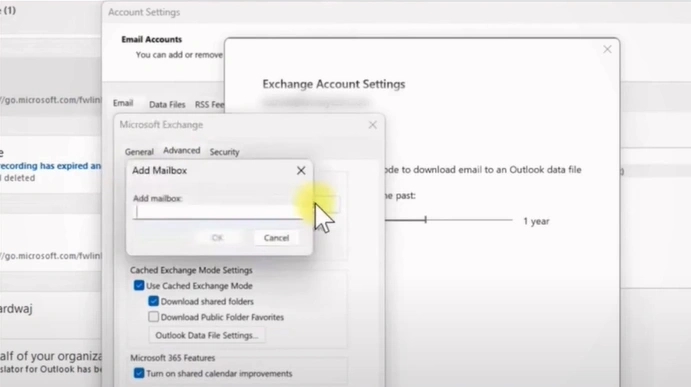The height and width of the screenshot is (387, 691).
Task: Open the Security tab in Microsoft Exchange
Action: tap(224, 152)
